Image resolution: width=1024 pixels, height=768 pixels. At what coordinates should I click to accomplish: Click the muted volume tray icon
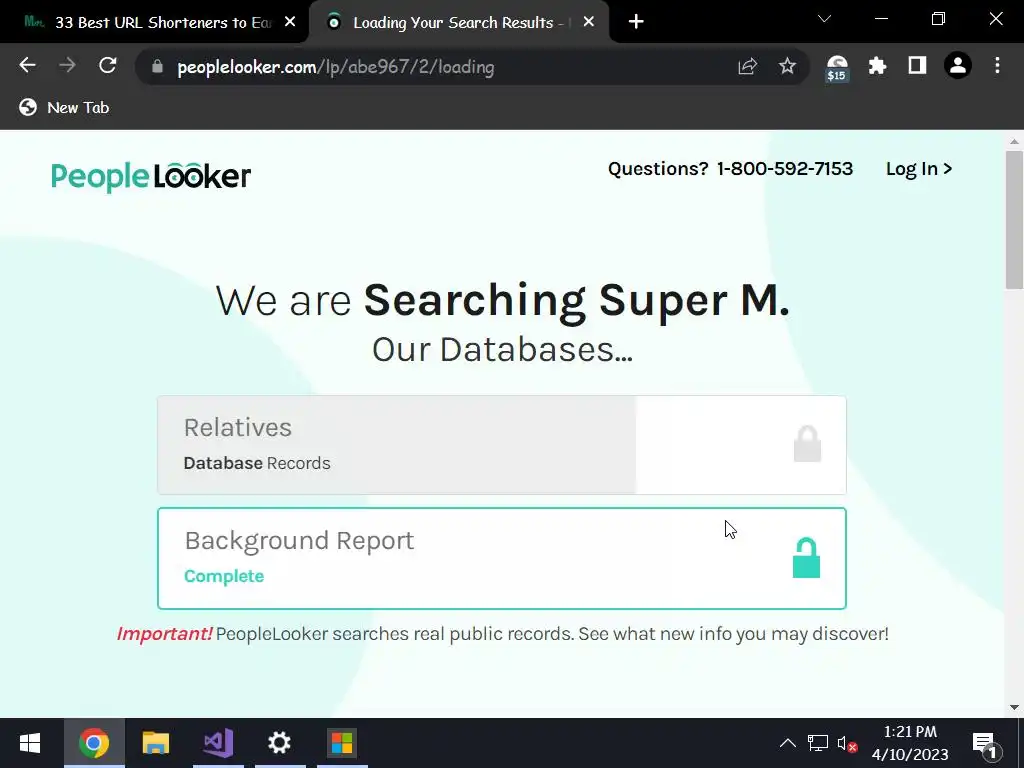pos(847,744)
